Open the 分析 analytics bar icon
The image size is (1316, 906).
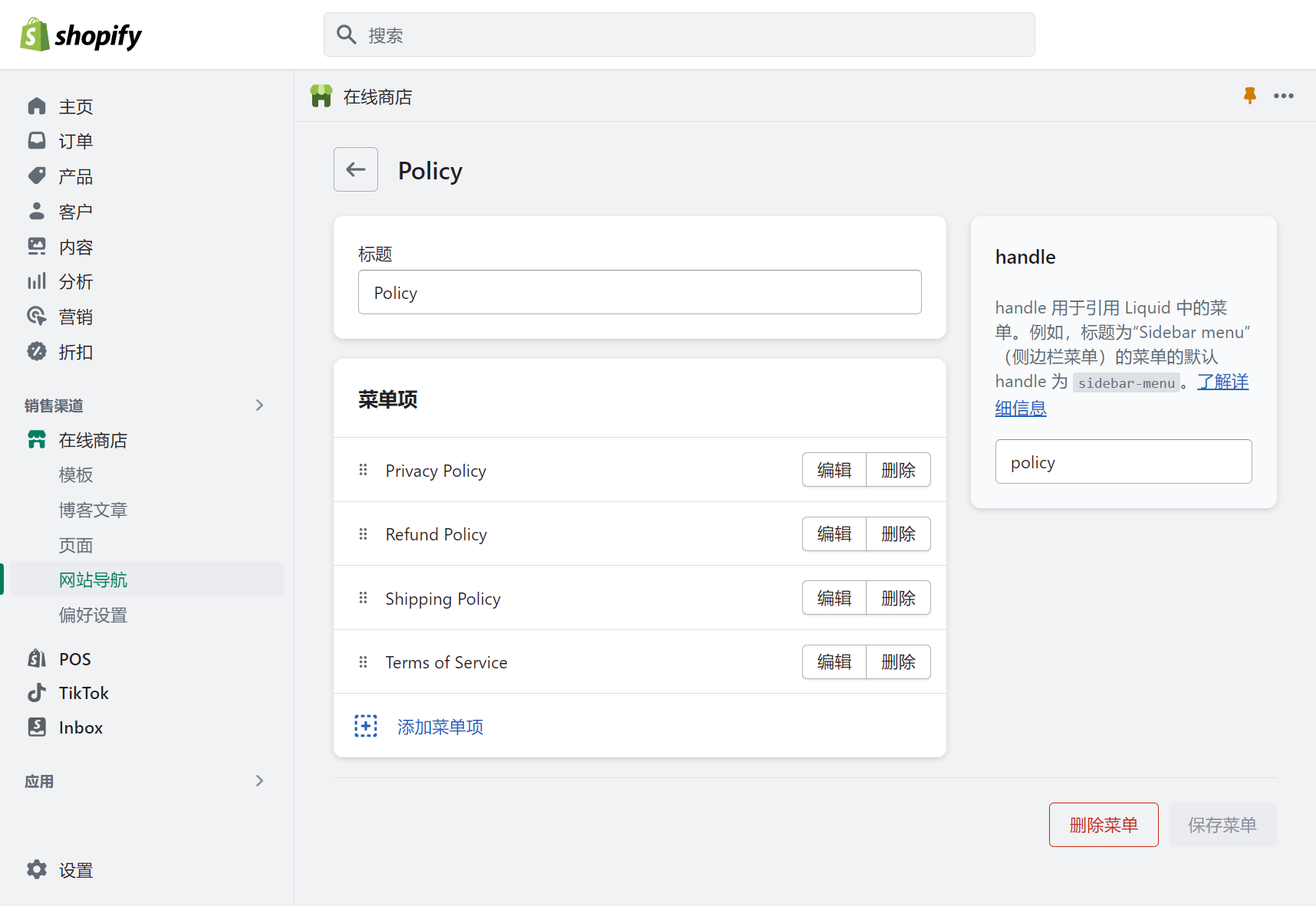coord(37,281)
